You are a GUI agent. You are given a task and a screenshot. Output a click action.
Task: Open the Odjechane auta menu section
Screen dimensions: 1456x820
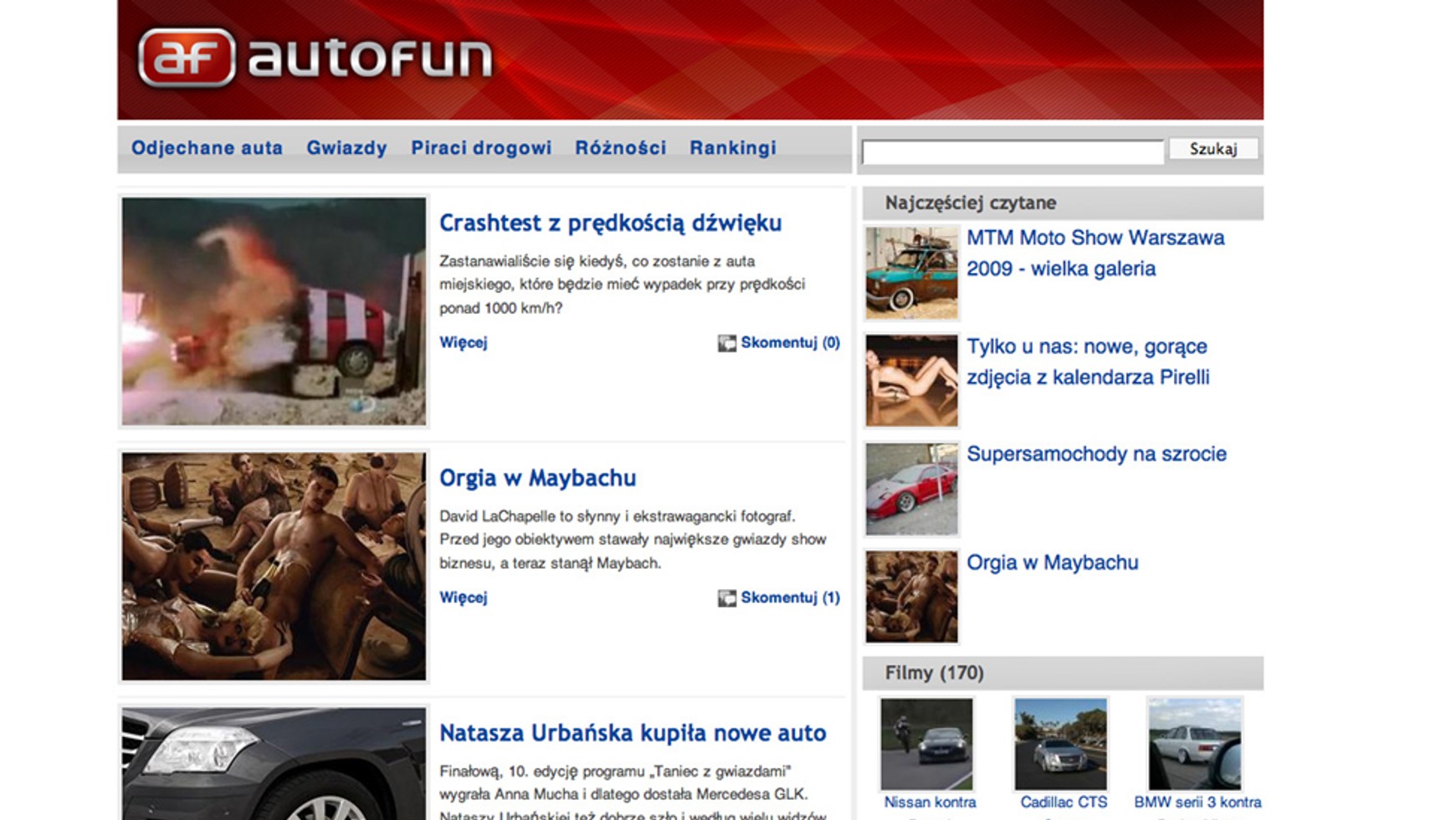click(x=207, y=148)
